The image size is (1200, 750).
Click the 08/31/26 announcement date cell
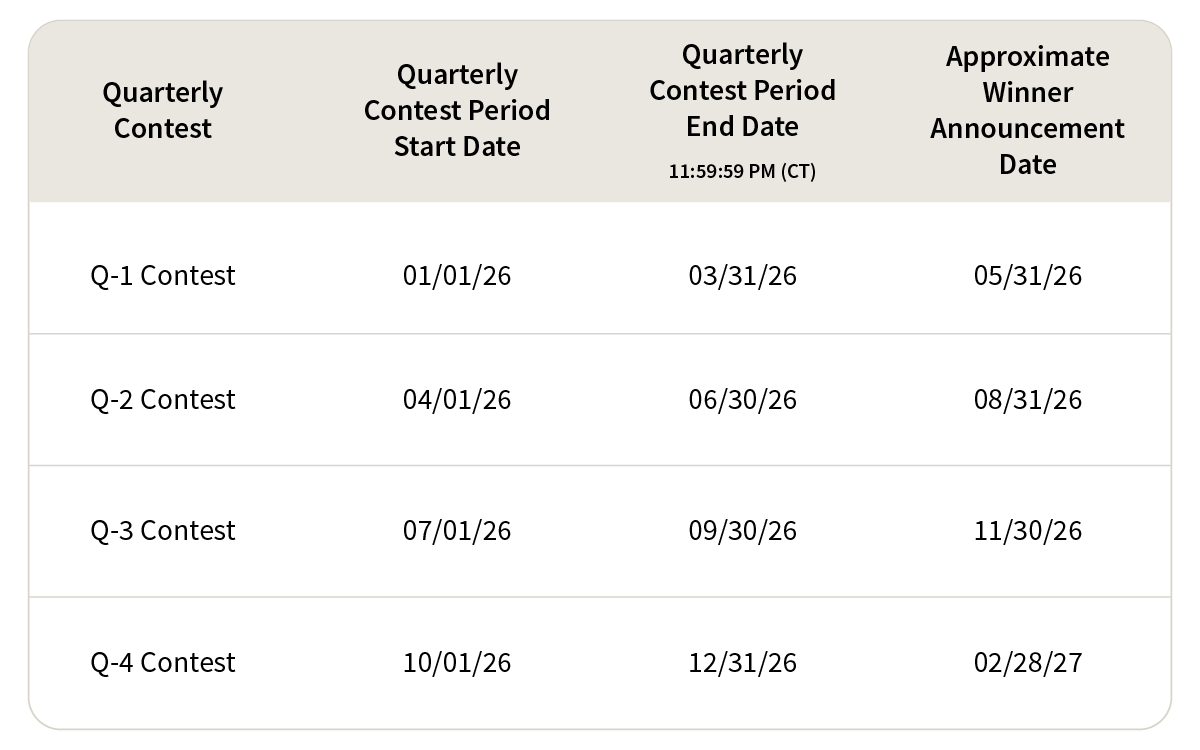1027,400
